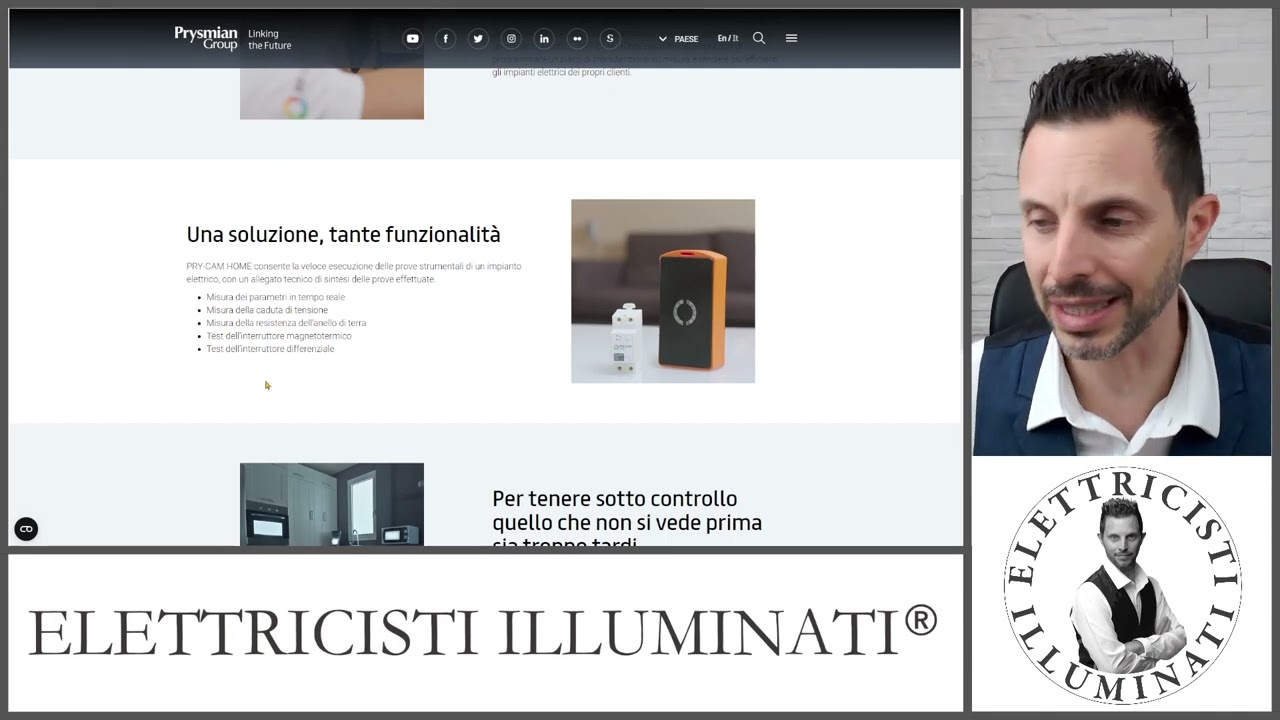Viewport: 1280px width, 720px height.
Task: Click the PRY-CAM device product image
Action: [x=663, y=291]
